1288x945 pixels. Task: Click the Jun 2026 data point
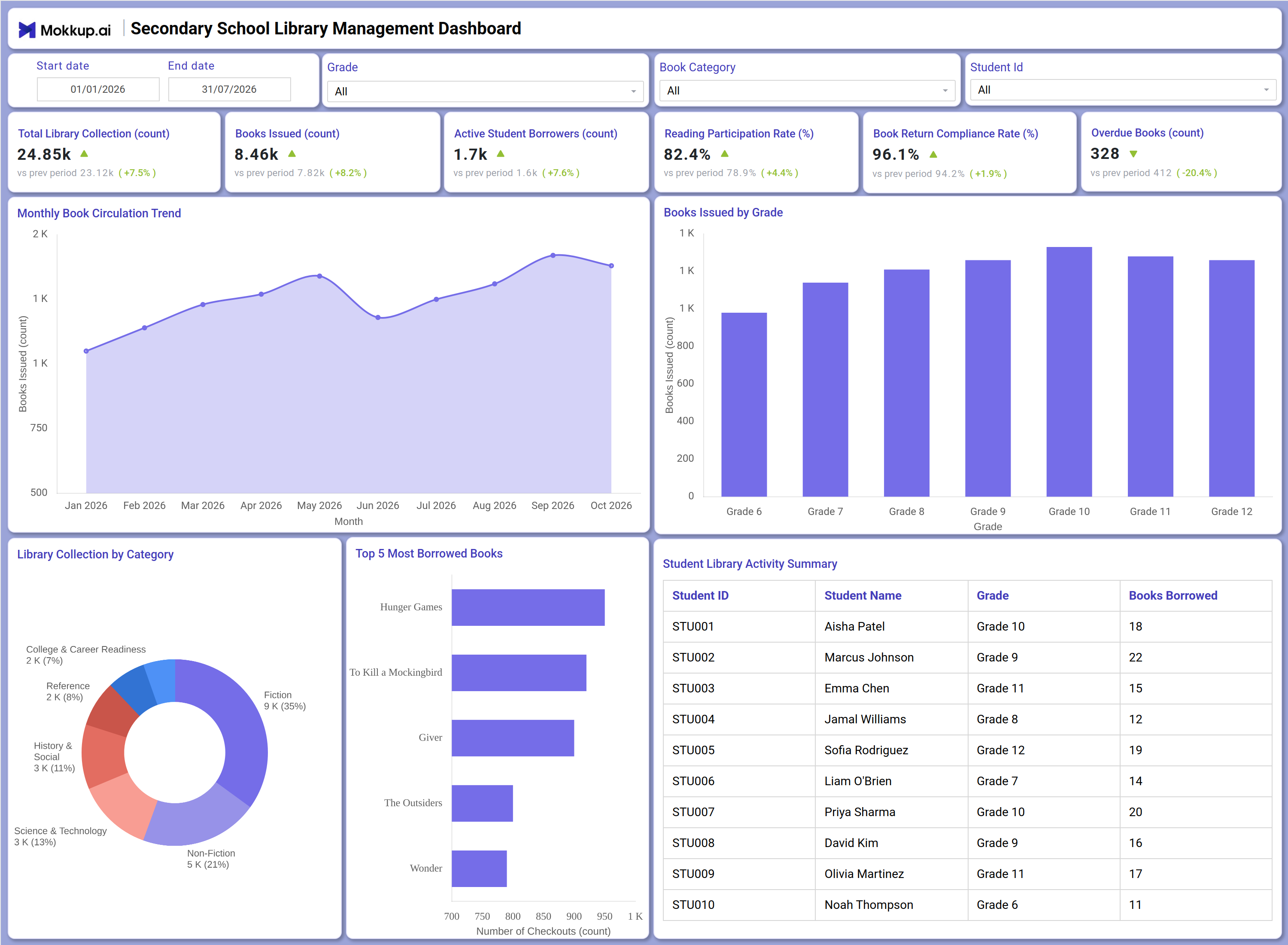pos(378,317)
